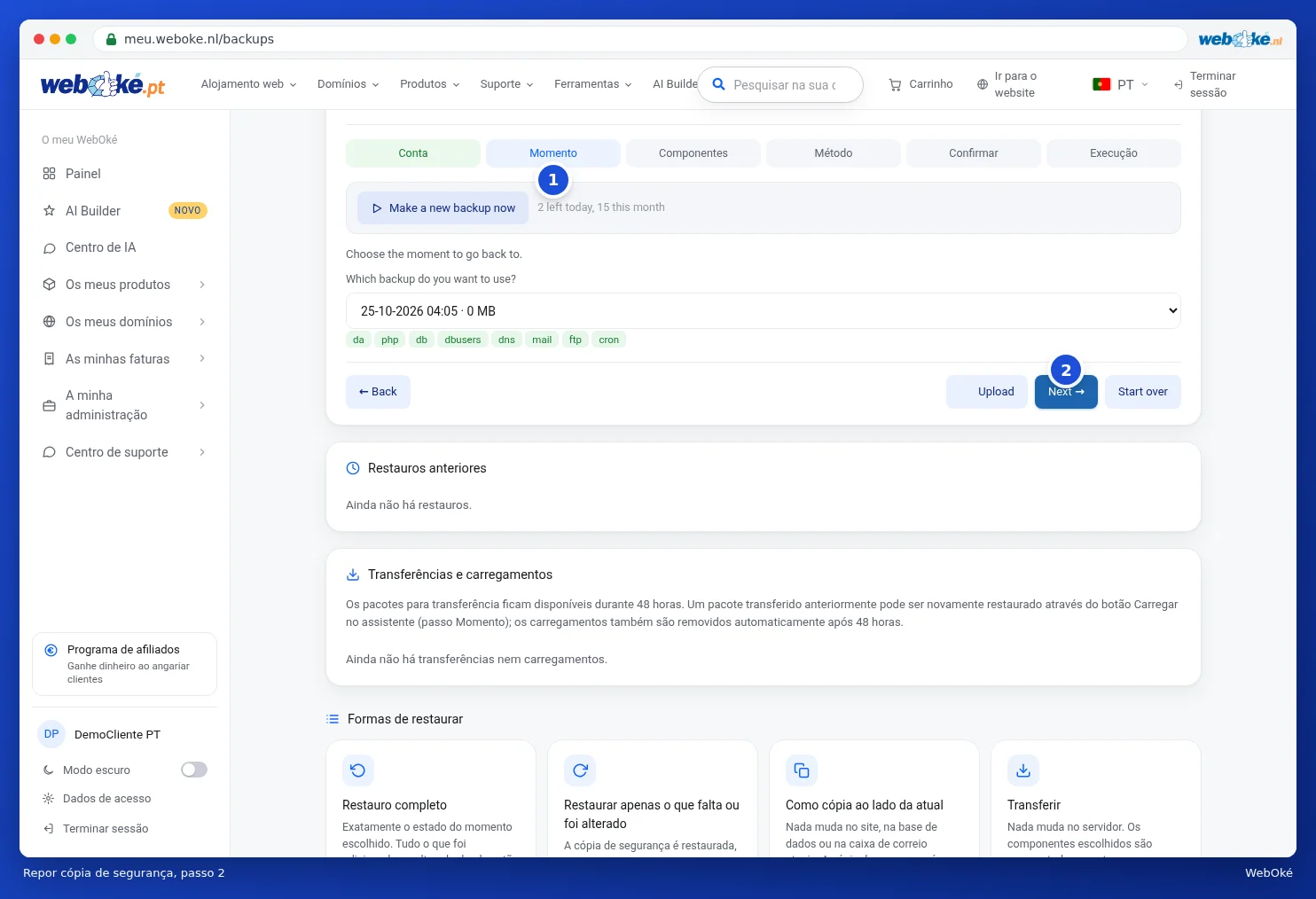
Task: Click the Painel grid icon
Action: point(50,174)
